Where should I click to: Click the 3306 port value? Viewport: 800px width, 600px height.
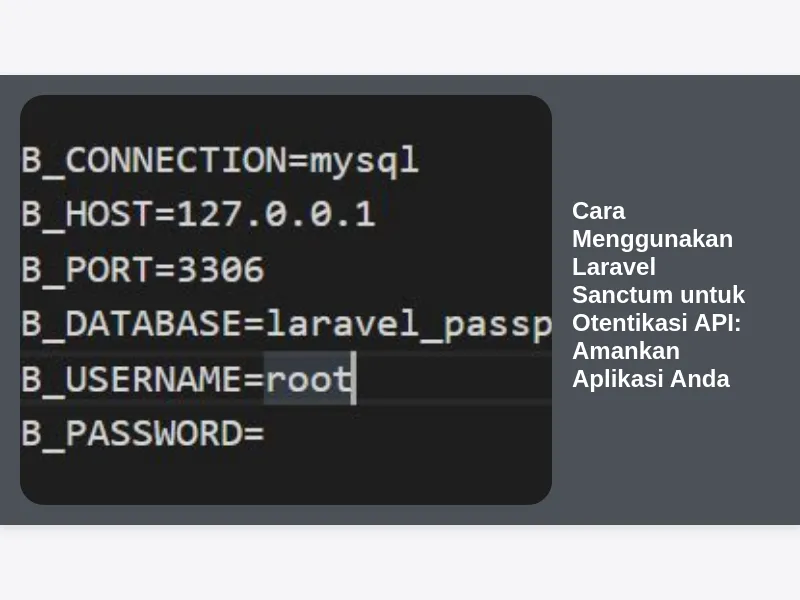coord(220,269)
